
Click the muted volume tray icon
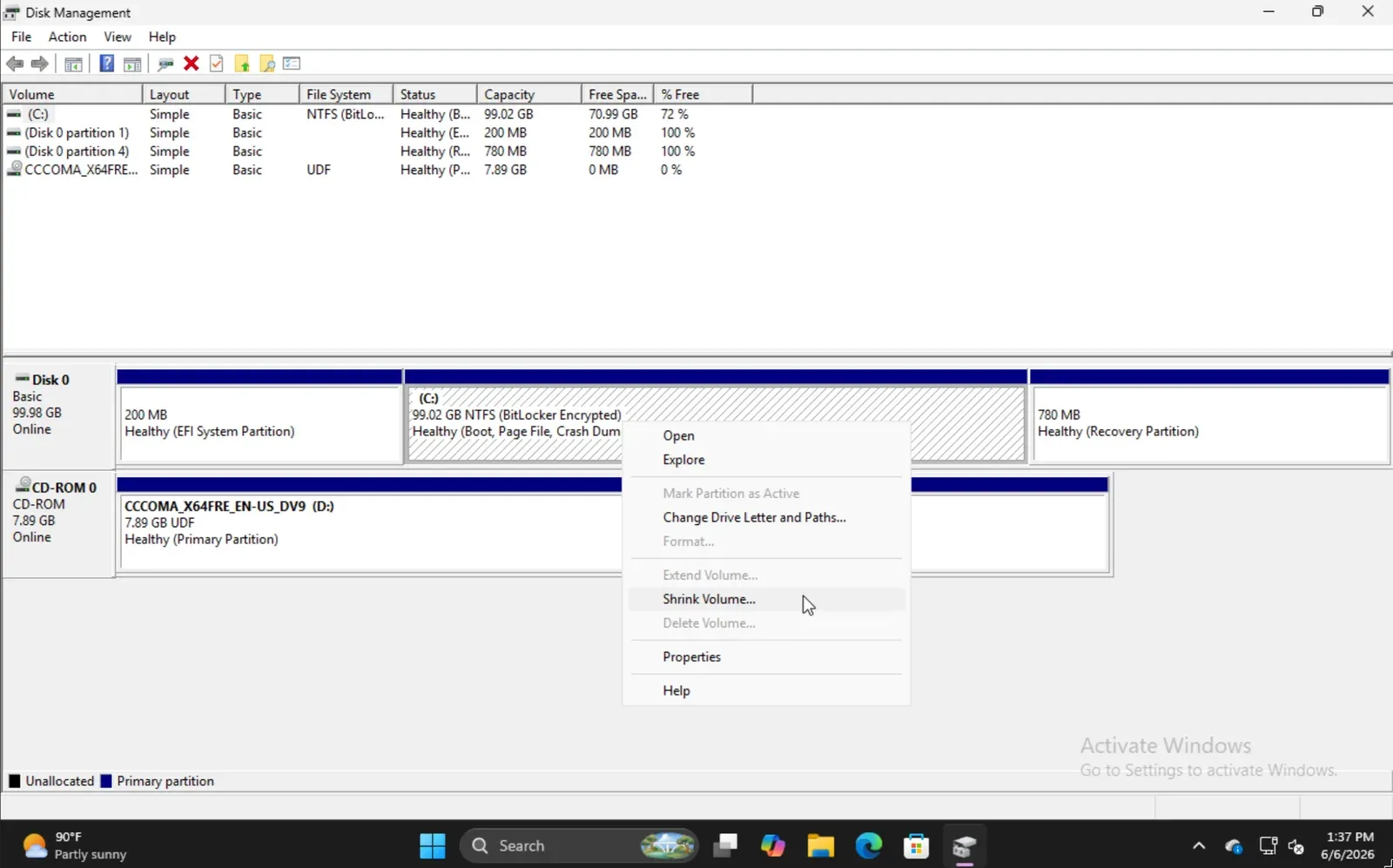click(1296, 845)
